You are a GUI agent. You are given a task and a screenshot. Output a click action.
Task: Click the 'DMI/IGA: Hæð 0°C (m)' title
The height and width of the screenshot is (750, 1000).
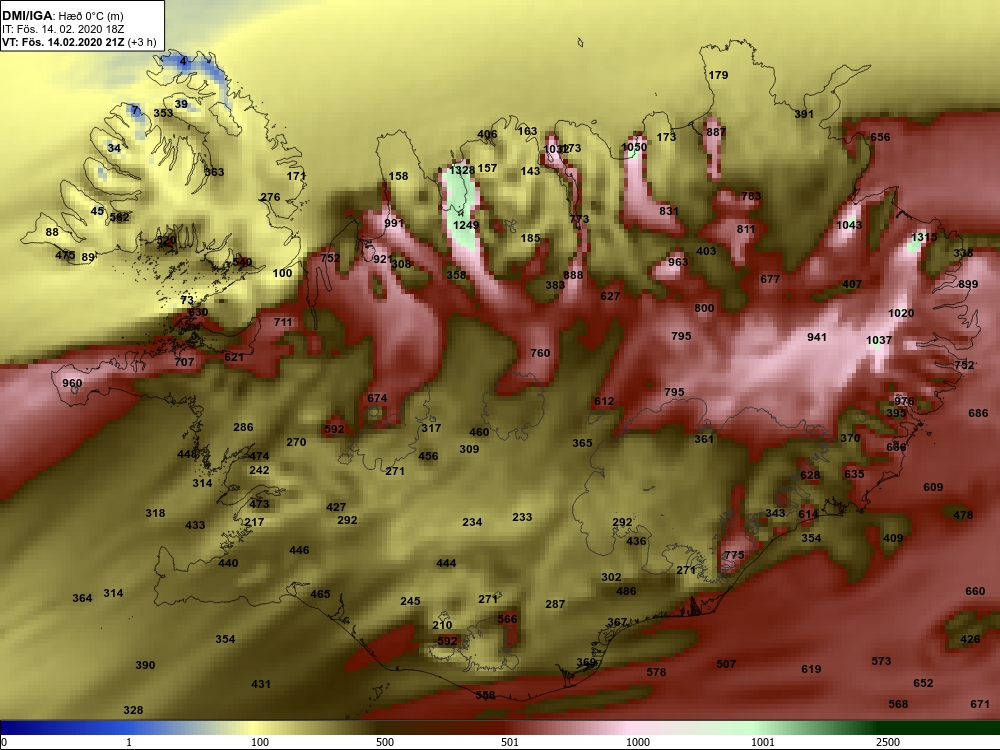tap(62, 15)
